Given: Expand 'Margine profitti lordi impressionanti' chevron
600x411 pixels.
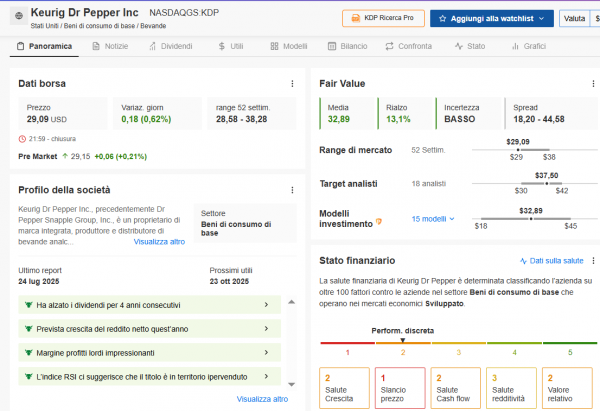Looking at the screenshot, I should (x=266, y=352).
